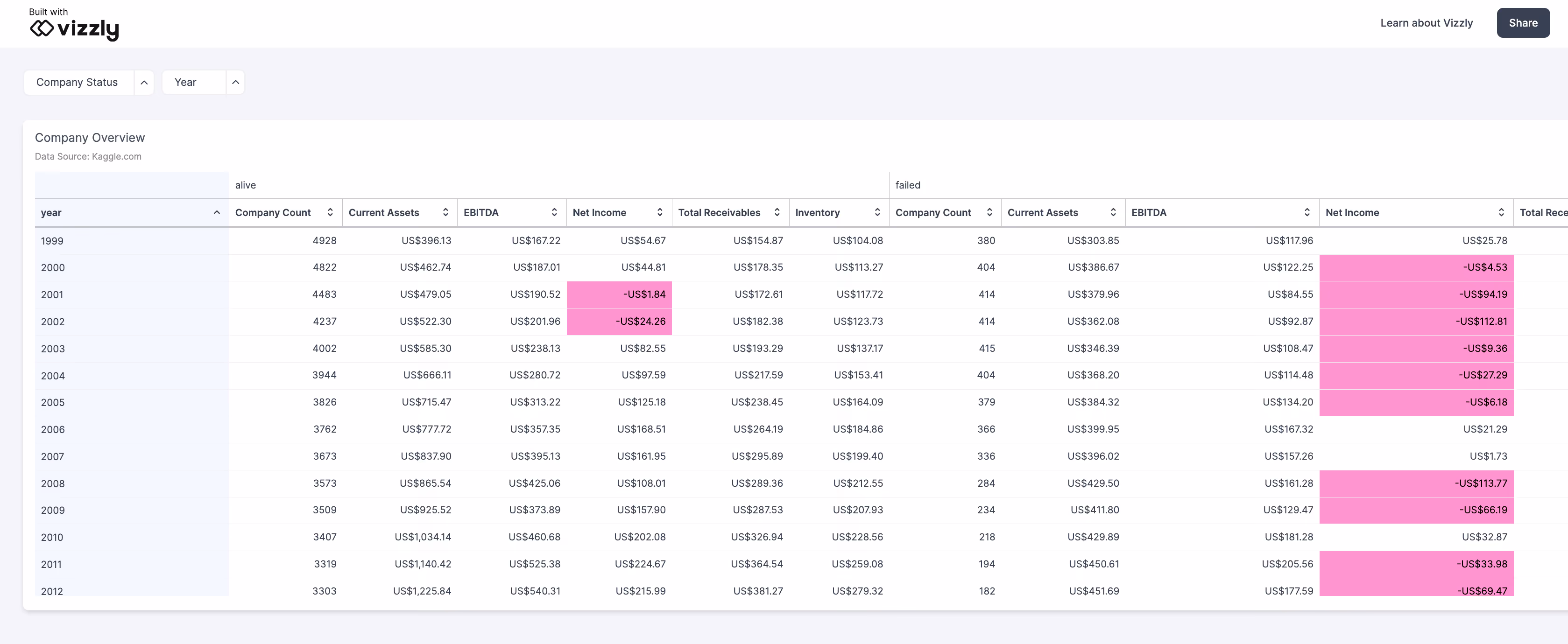Click failed Net Income cell -US$4.53

[x=1416, y=267]
